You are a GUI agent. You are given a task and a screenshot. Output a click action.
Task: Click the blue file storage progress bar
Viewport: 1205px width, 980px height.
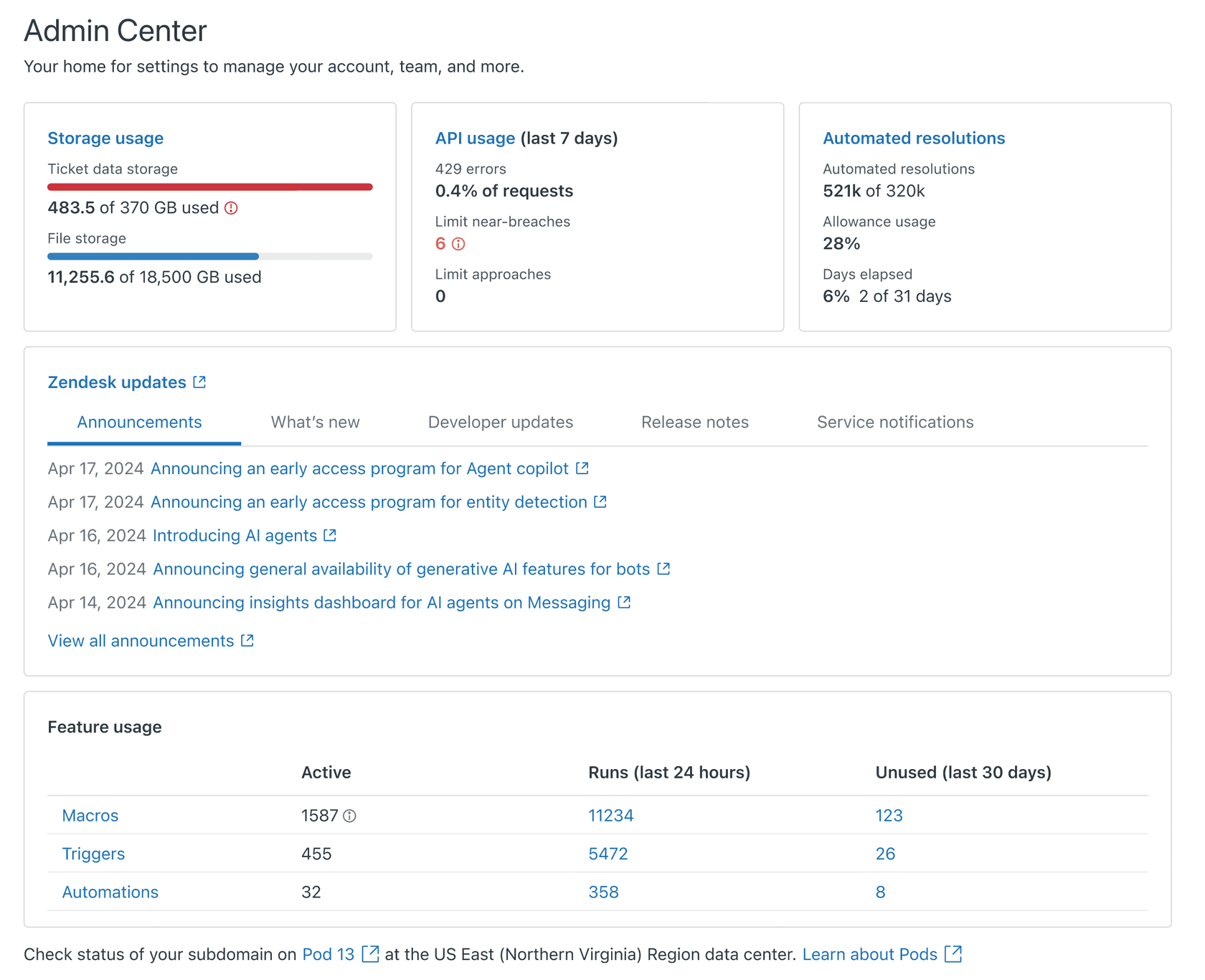[152, 256]
